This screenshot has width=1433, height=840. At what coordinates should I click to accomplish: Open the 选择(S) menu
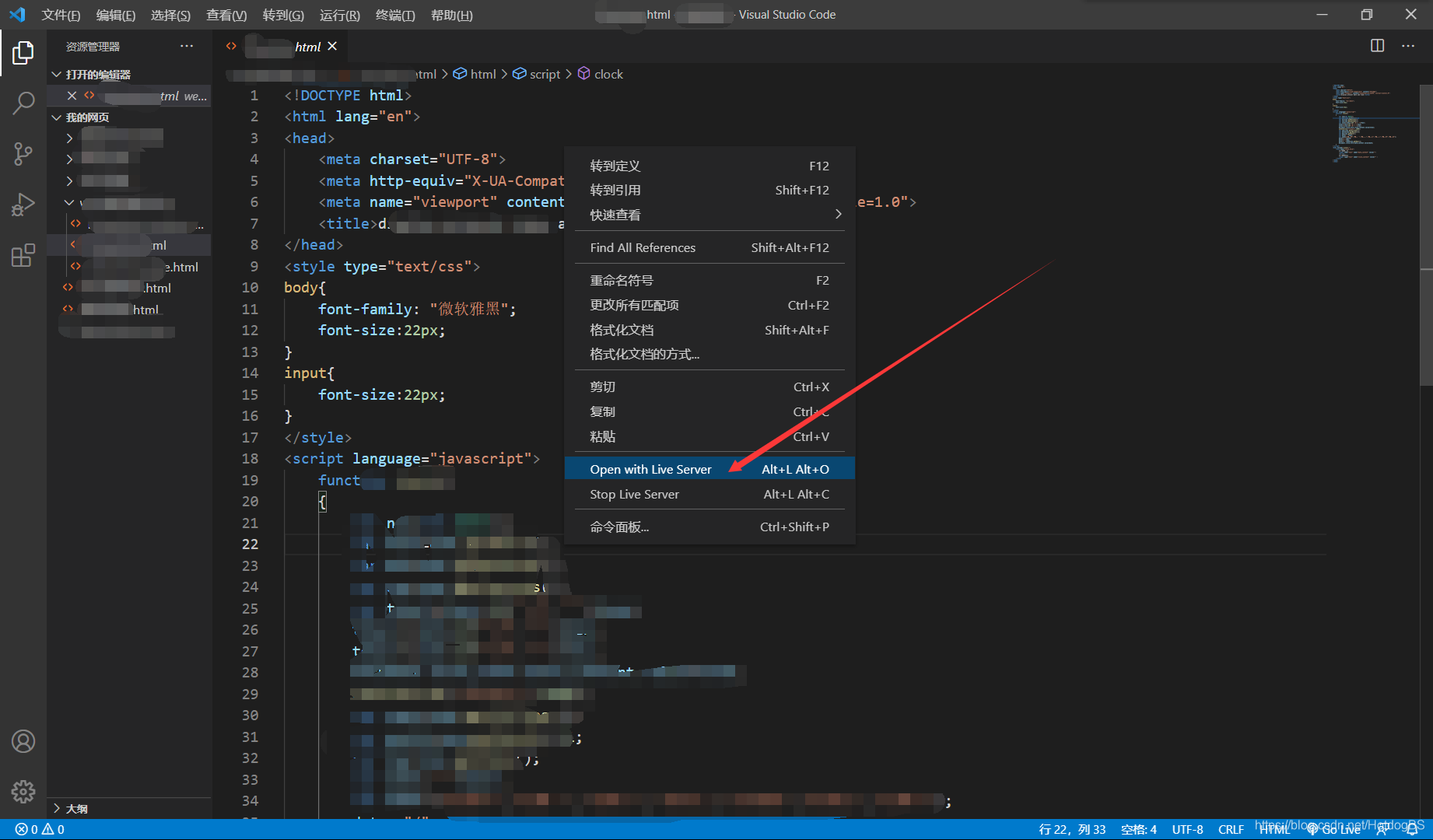170,15
